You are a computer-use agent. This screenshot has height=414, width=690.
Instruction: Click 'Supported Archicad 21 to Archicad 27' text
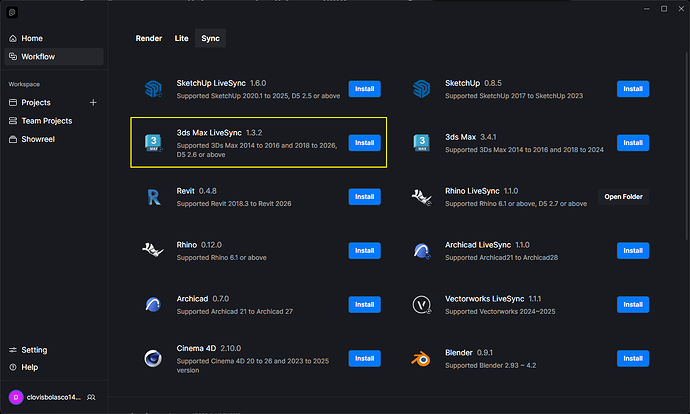[x=235, y=311]
